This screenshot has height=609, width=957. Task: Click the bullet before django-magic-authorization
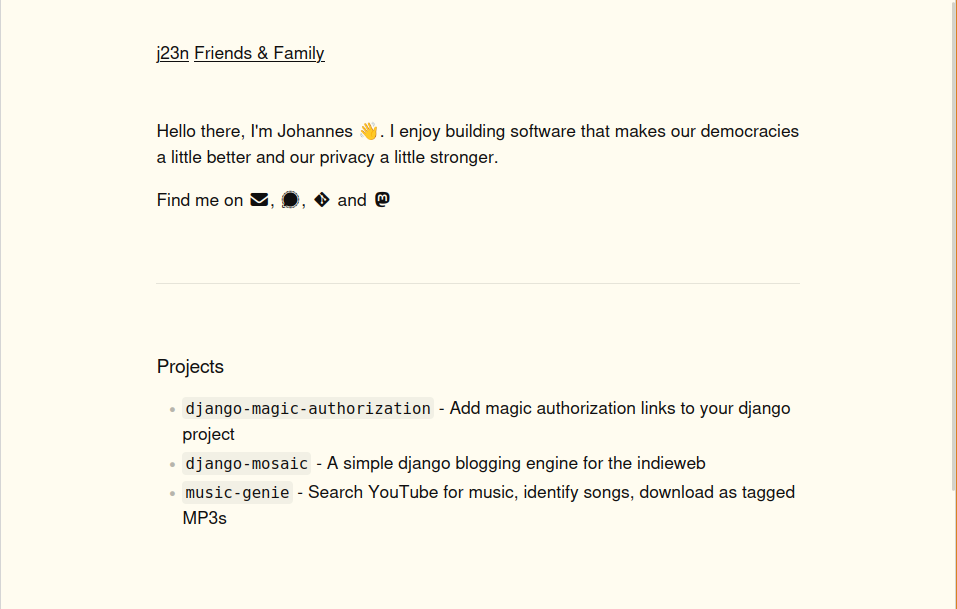click(x=172, y=409)
